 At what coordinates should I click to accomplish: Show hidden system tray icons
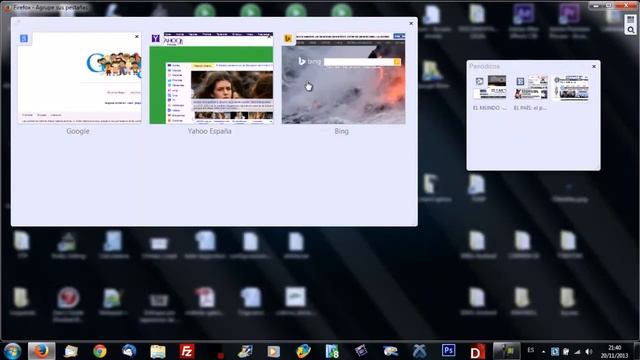point(543,351)
